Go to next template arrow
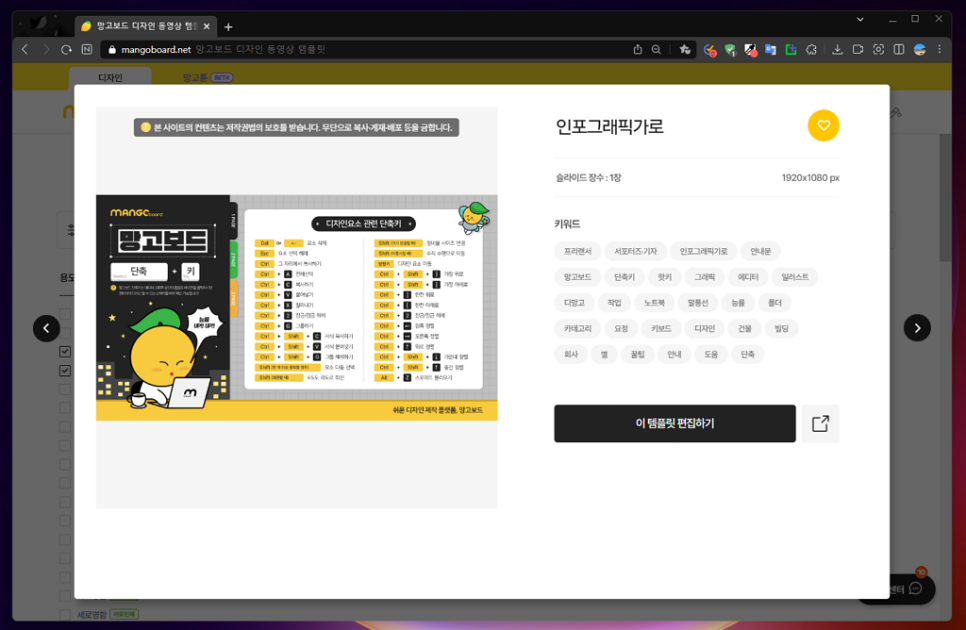The height and width of the screenshot is (630, 966). (917, 328)
